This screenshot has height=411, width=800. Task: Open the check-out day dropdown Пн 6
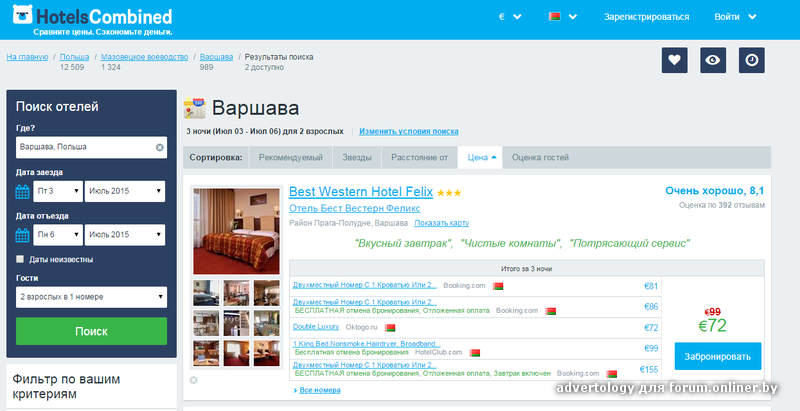coord(58,235)
